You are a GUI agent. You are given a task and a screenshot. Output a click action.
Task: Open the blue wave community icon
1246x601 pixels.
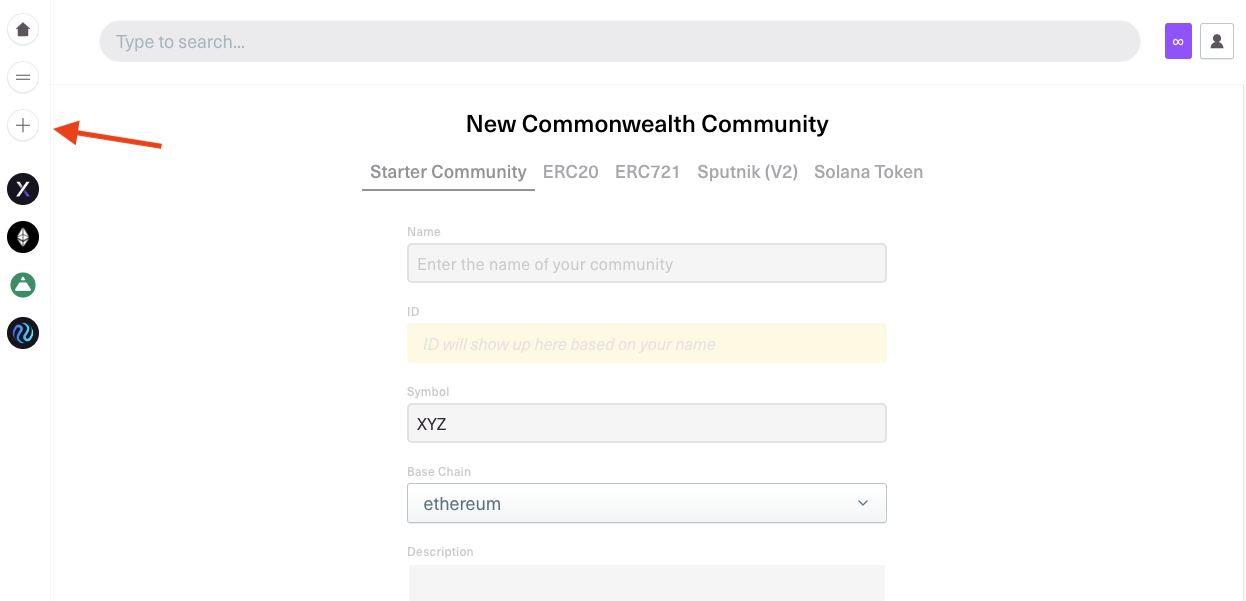(x=23, y=333)
